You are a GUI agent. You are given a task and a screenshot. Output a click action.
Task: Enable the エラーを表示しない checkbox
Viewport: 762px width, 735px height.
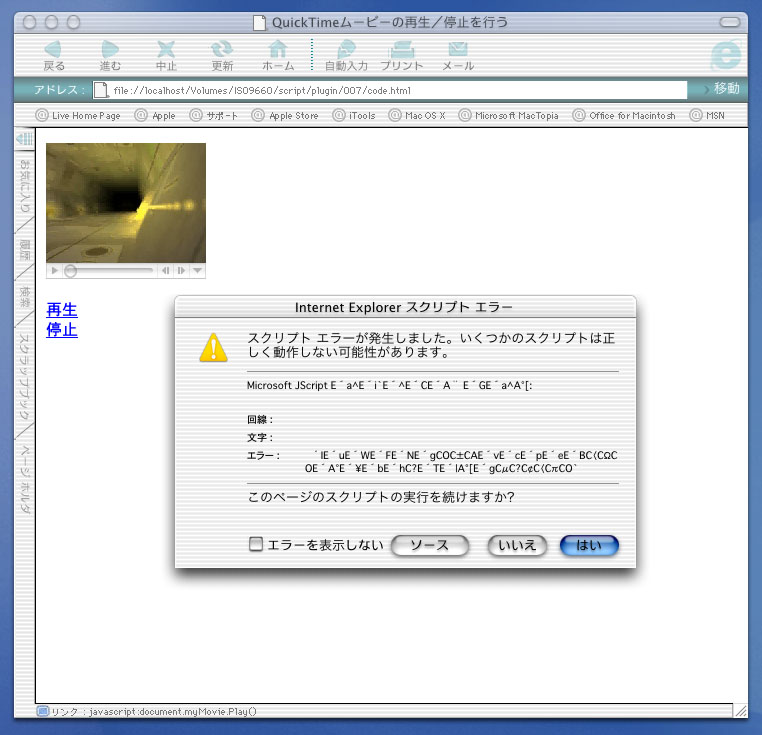[x=256, y=544]
